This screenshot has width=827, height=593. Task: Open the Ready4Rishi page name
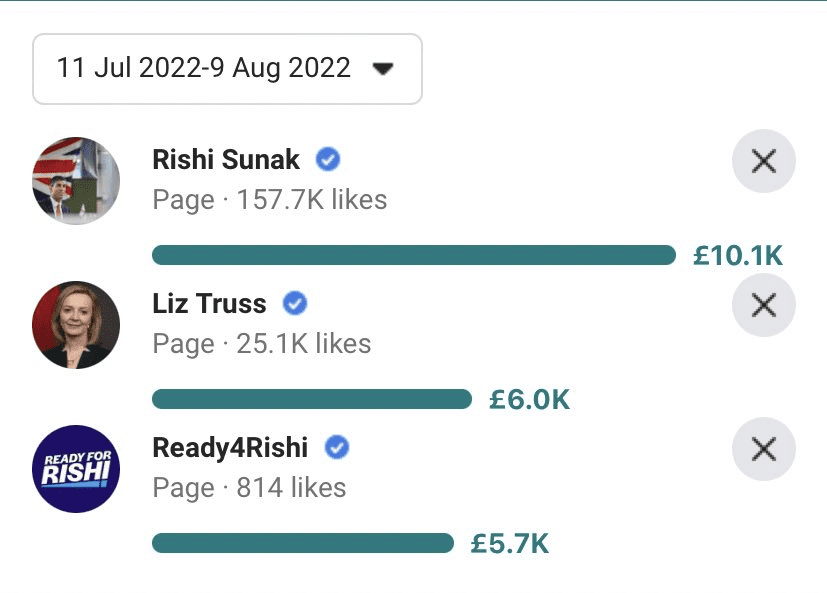[230, 447]
